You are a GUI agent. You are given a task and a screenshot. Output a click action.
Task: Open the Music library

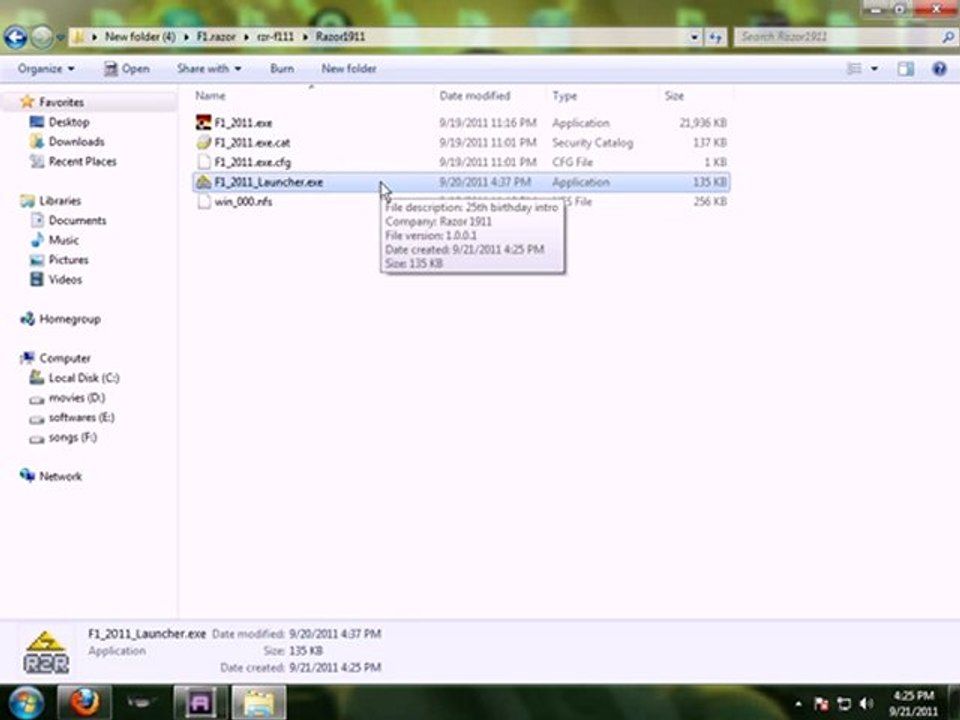pyautogui.click(x=63, y=240)
